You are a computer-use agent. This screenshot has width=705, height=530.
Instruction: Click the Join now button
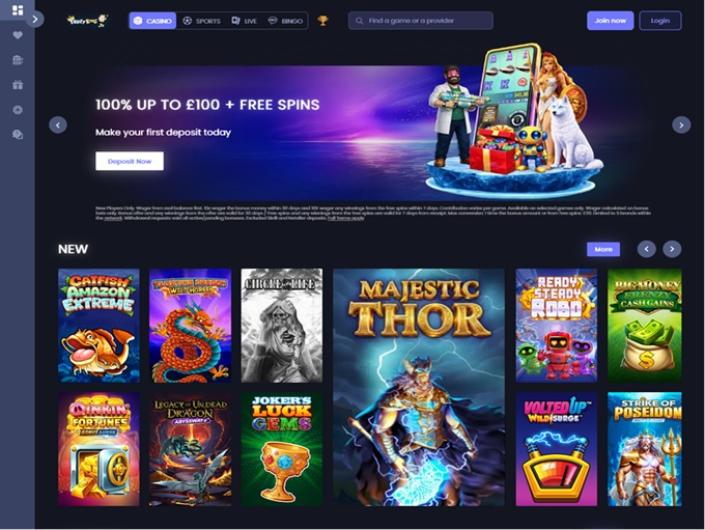tap(610, 21)
